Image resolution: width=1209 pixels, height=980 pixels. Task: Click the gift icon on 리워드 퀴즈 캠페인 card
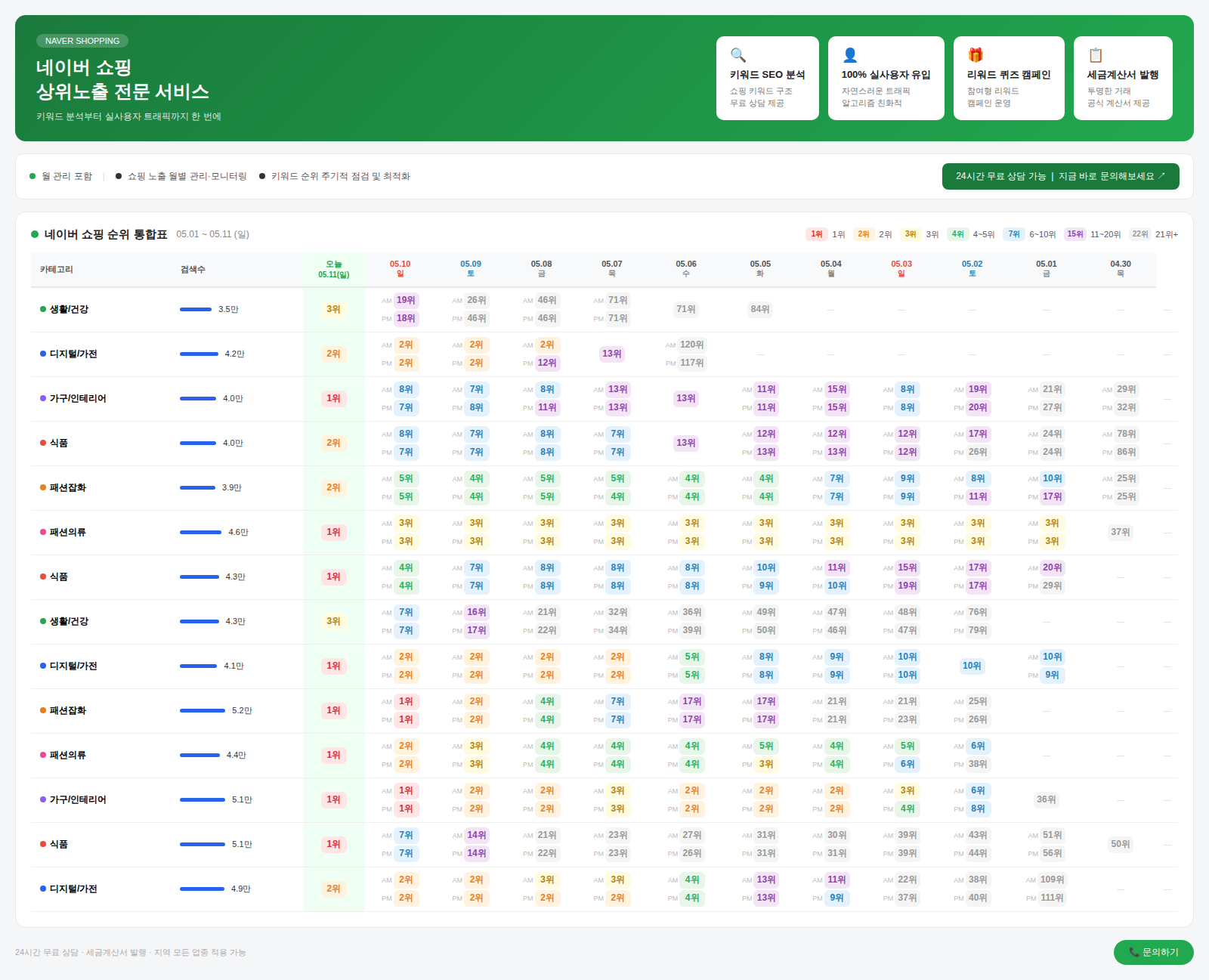coord(976,55)
